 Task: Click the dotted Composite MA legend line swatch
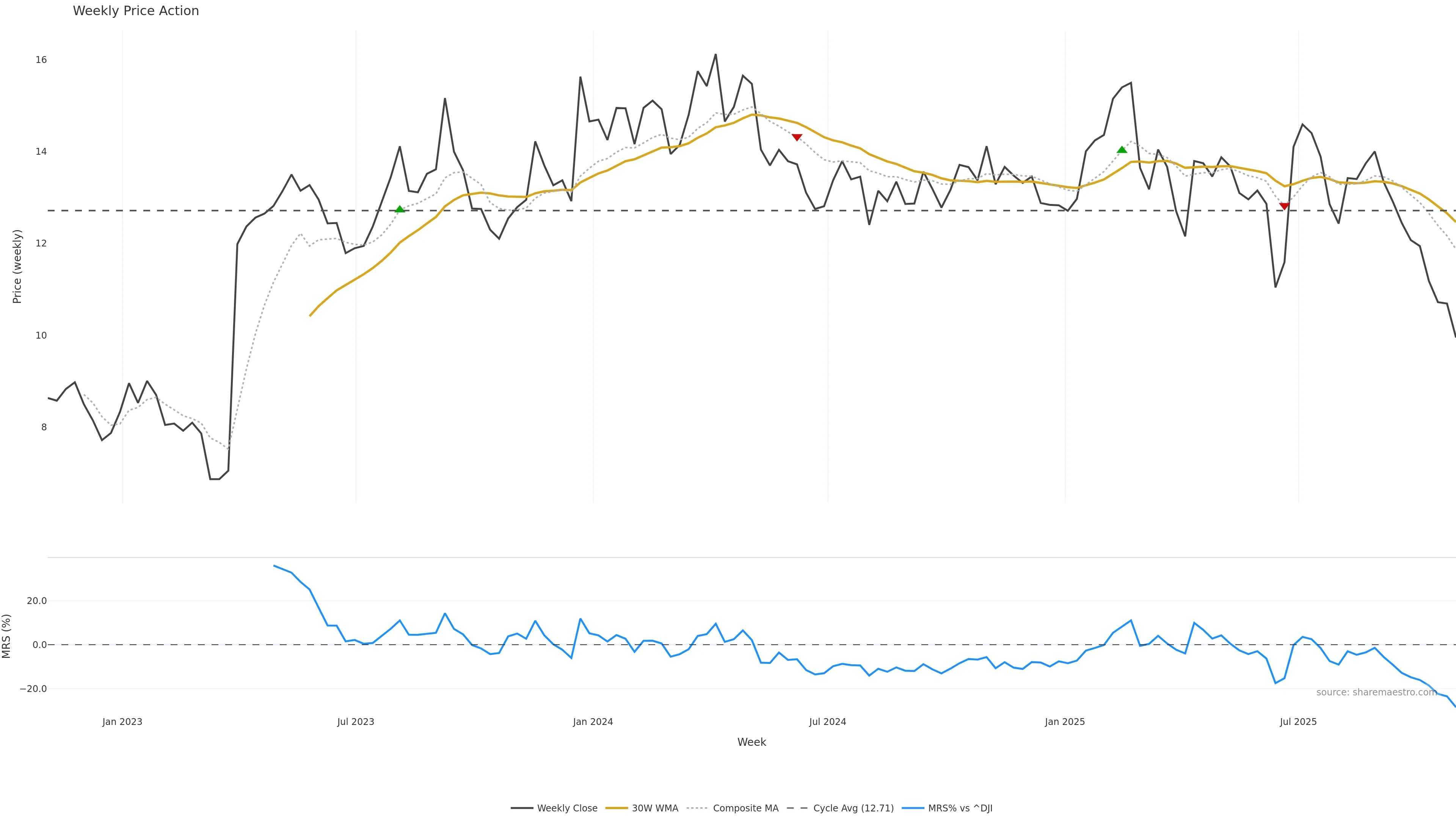click(697, 808)
